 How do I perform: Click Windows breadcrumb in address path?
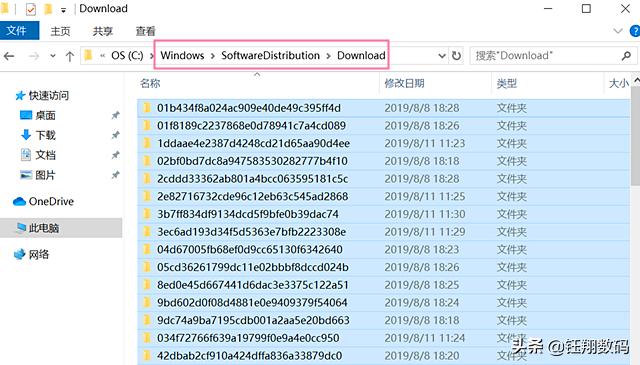(182, 56)
